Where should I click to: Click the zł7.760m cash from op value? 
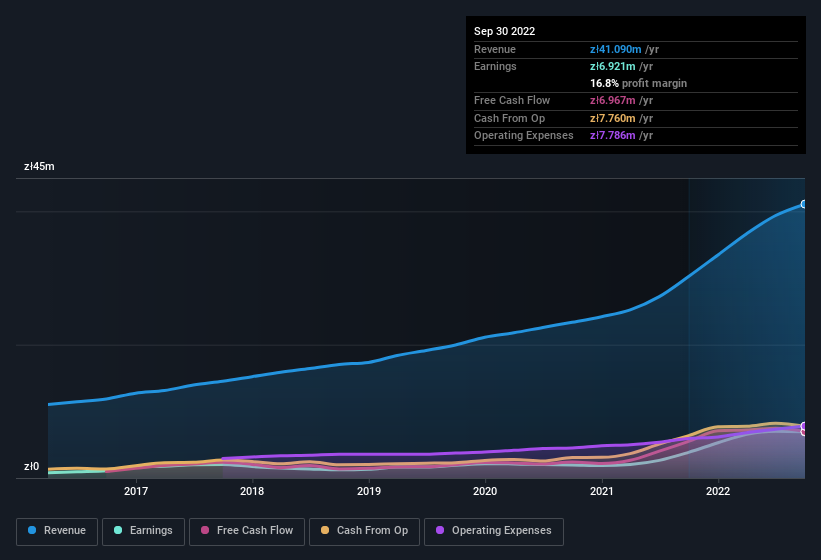(x=613, y=118)
